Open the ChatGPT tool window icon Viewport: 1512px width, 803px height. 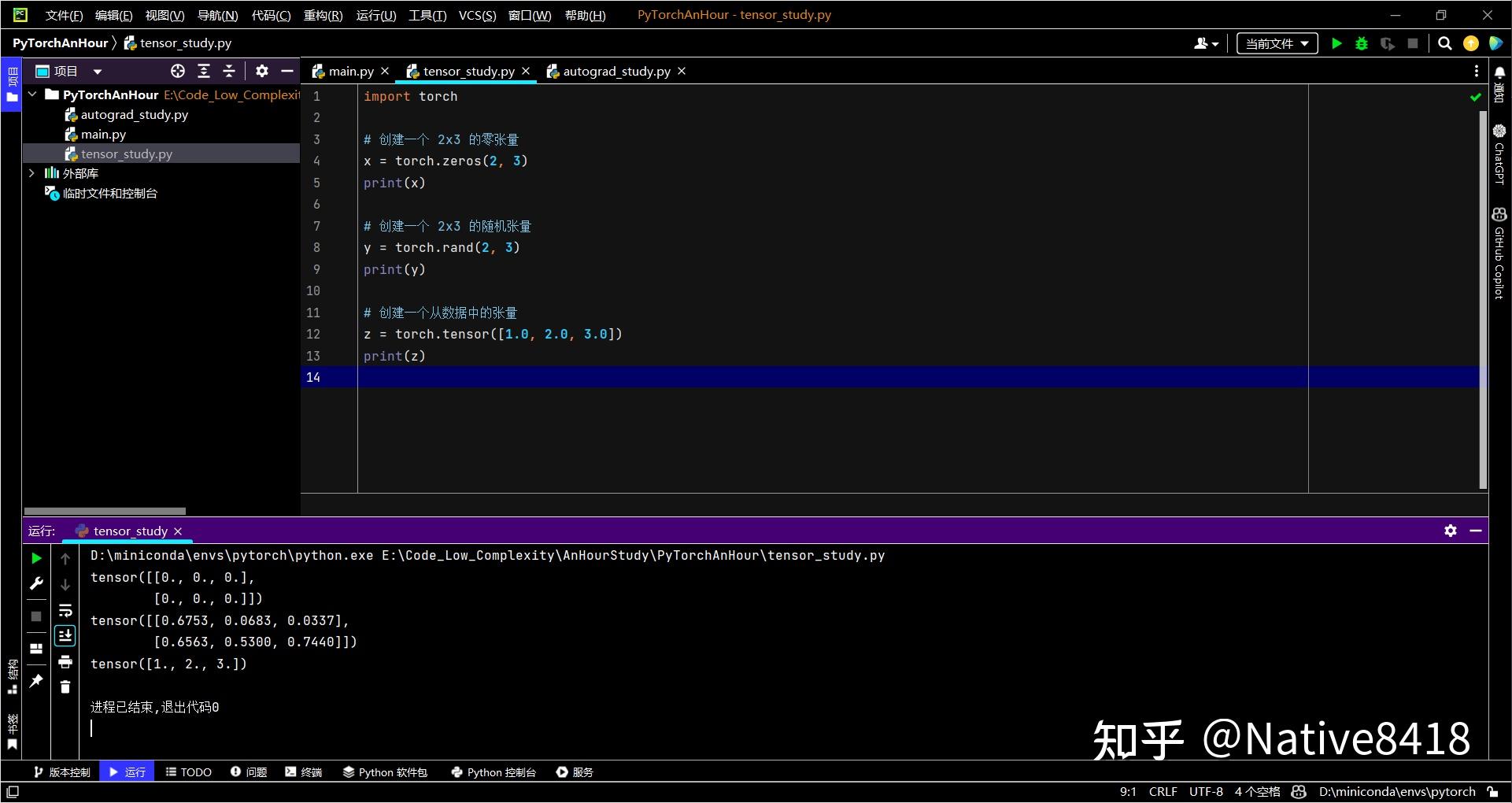point(1499,130)
